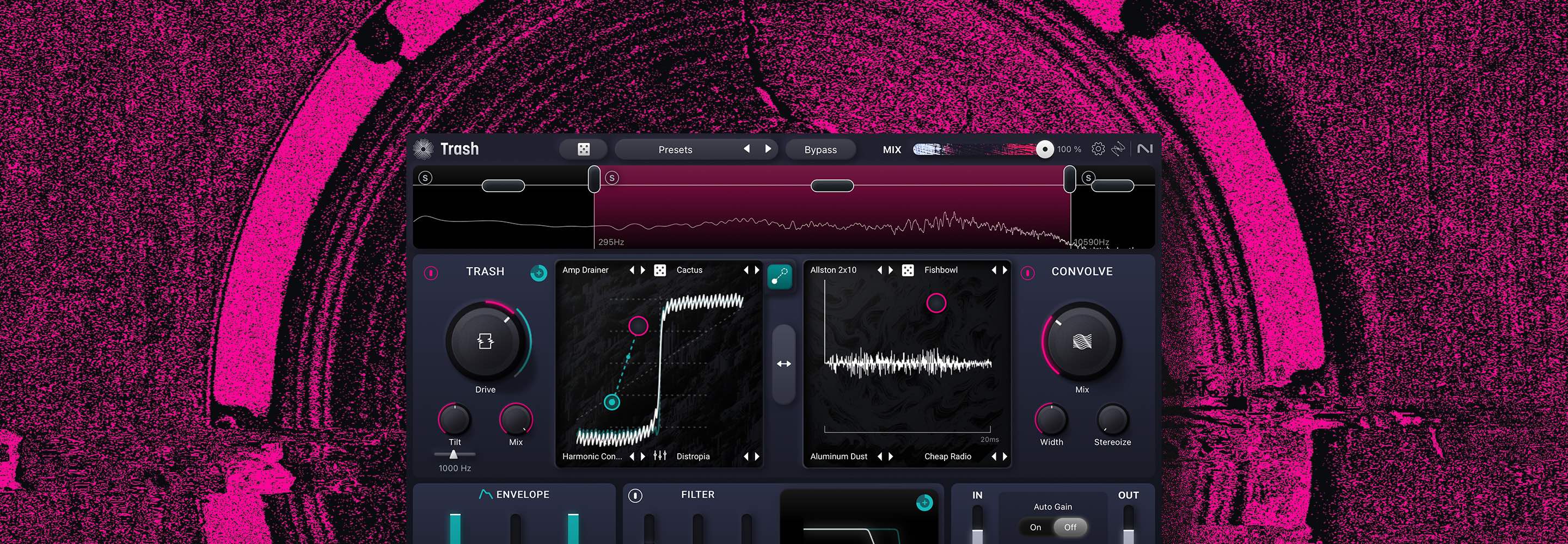Click the mid band gain handle
Screen dimensions: 1568x544
(x=832, y=186)
